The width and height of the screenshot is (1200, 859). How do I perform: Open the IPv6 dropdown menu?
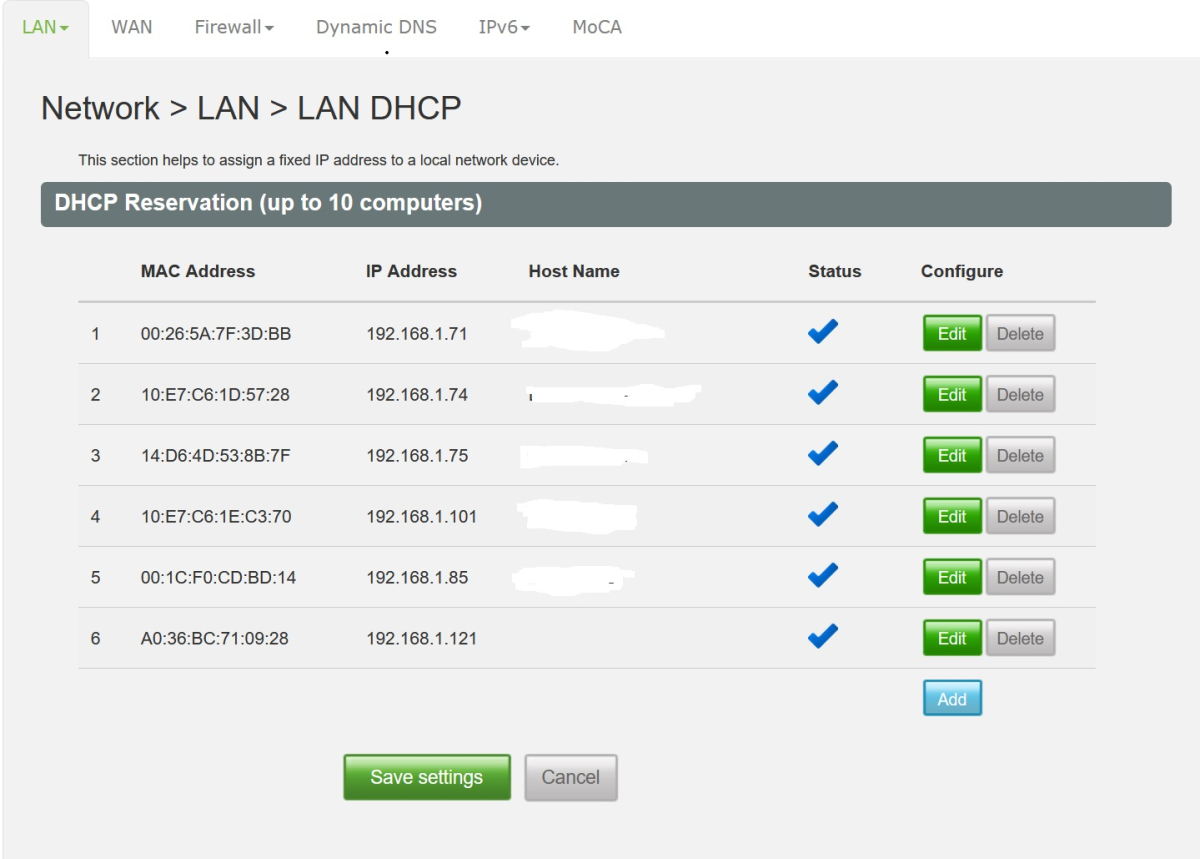click(503, 27)
